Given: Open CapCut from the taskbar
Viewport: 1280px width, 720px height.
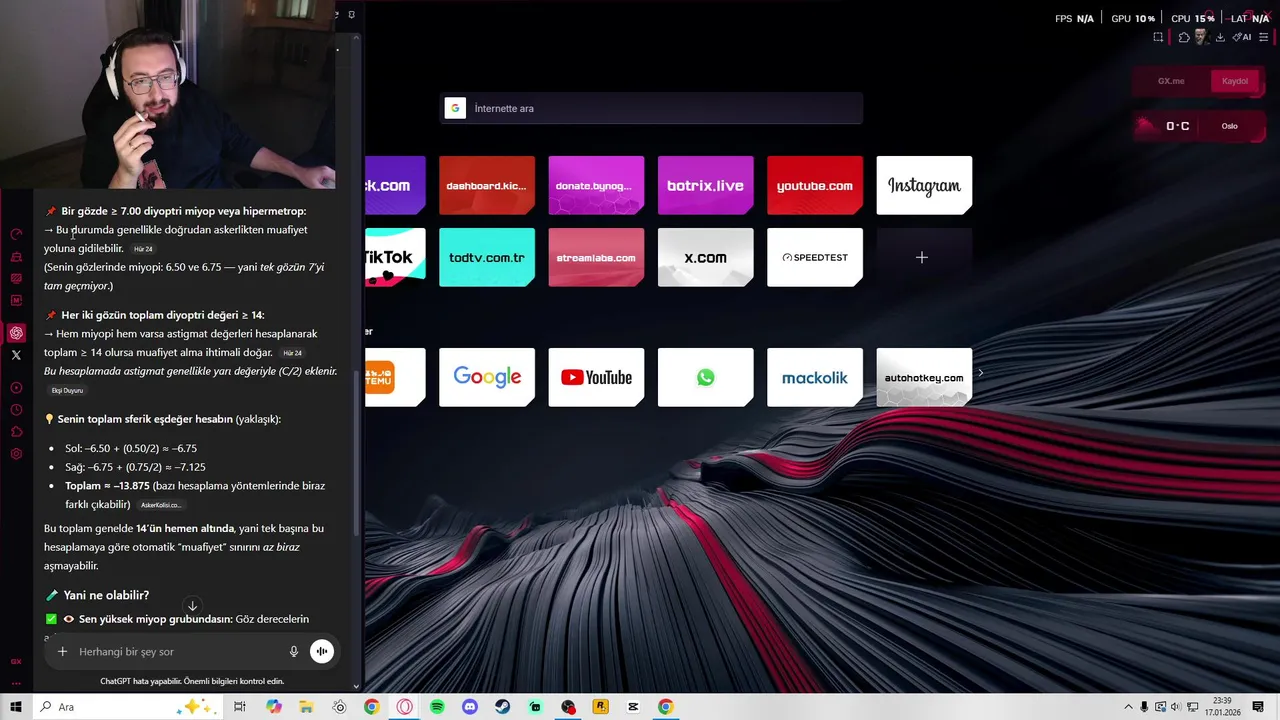Looking at the screenshot, I should point(633,707).
